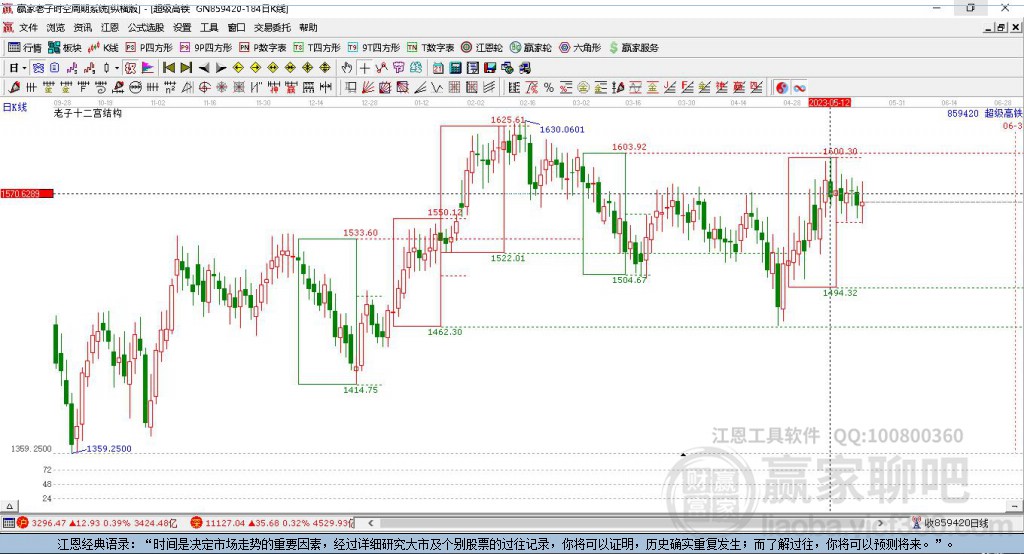Open the 窗口 menu
This screenshot has height=554, width=1024.
236,27
